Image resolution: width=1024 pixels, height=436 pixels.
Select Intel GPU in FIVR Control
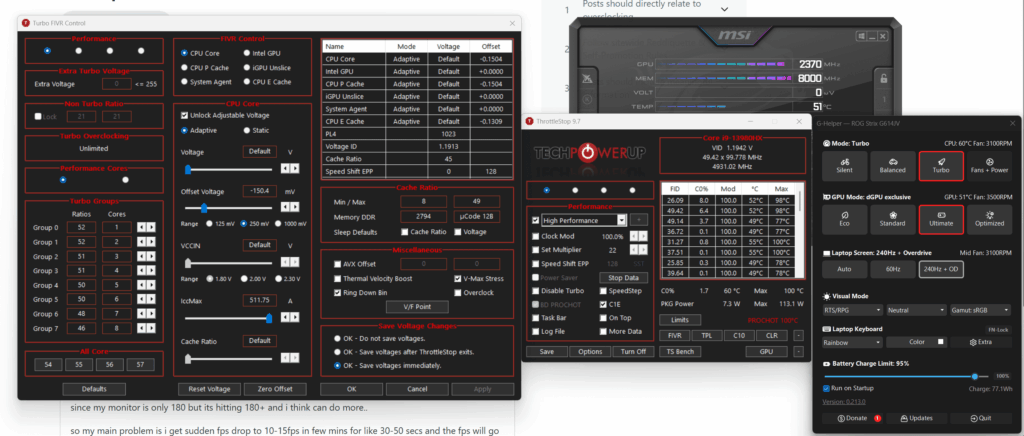coord(247,53)
